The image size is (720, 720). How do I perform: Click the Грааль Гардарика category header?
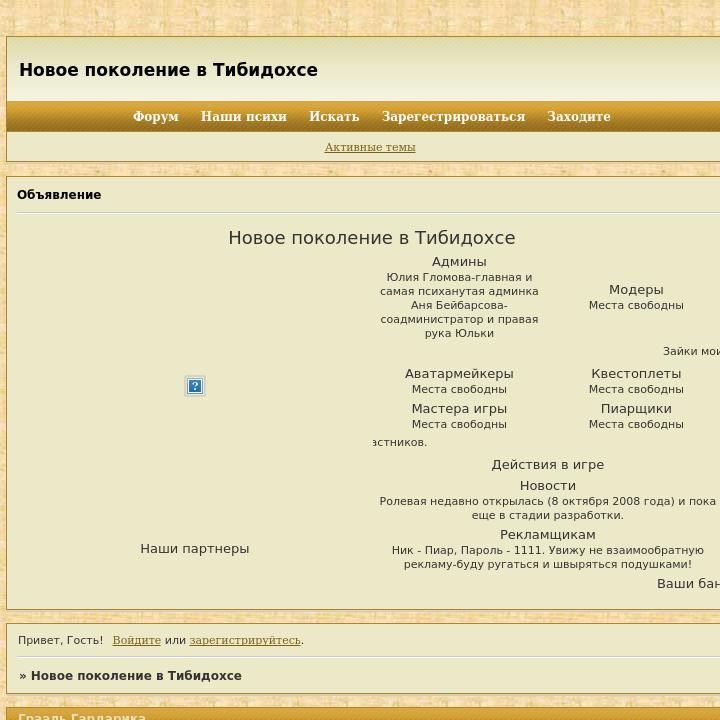pyautogui.click(x=82, y=716)
